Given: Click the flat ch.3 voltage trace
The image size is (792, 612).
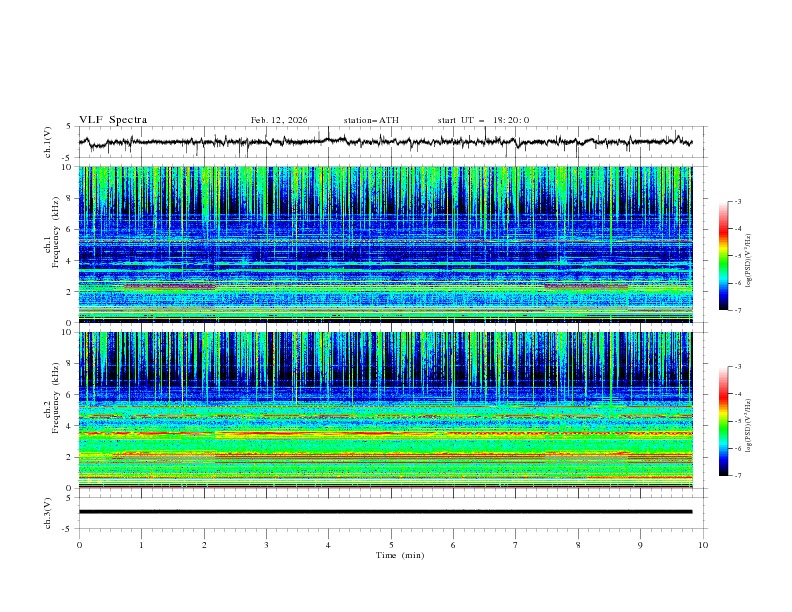Looking at the screenshot, I should 385,512.
